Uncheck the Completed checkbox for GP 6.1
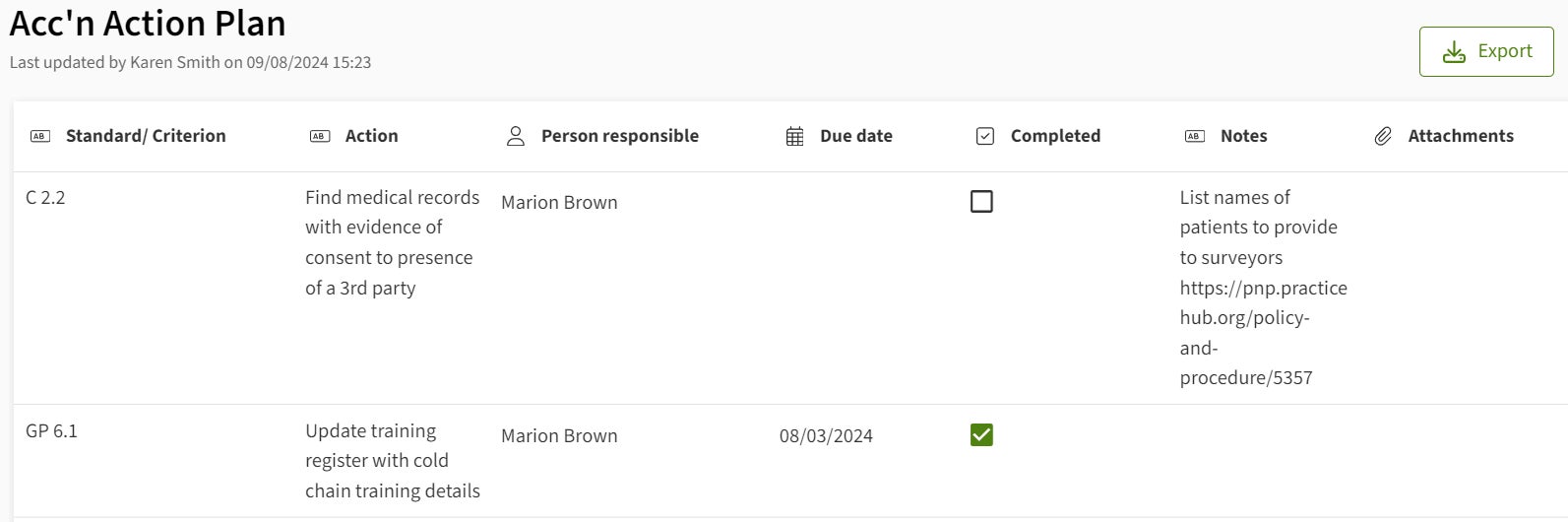 (981, 435)
